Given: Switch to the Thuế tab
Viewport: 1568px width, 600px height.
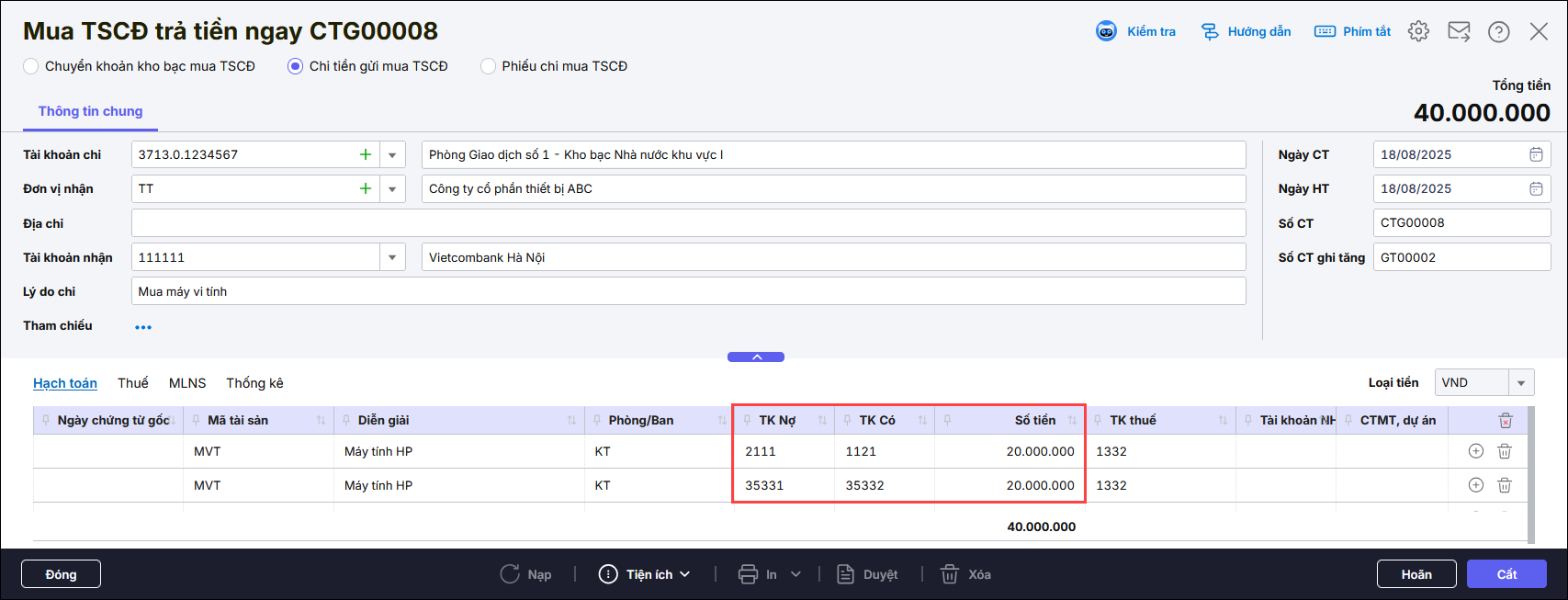Looking at the screenshot, I should [x=132, y=383].
